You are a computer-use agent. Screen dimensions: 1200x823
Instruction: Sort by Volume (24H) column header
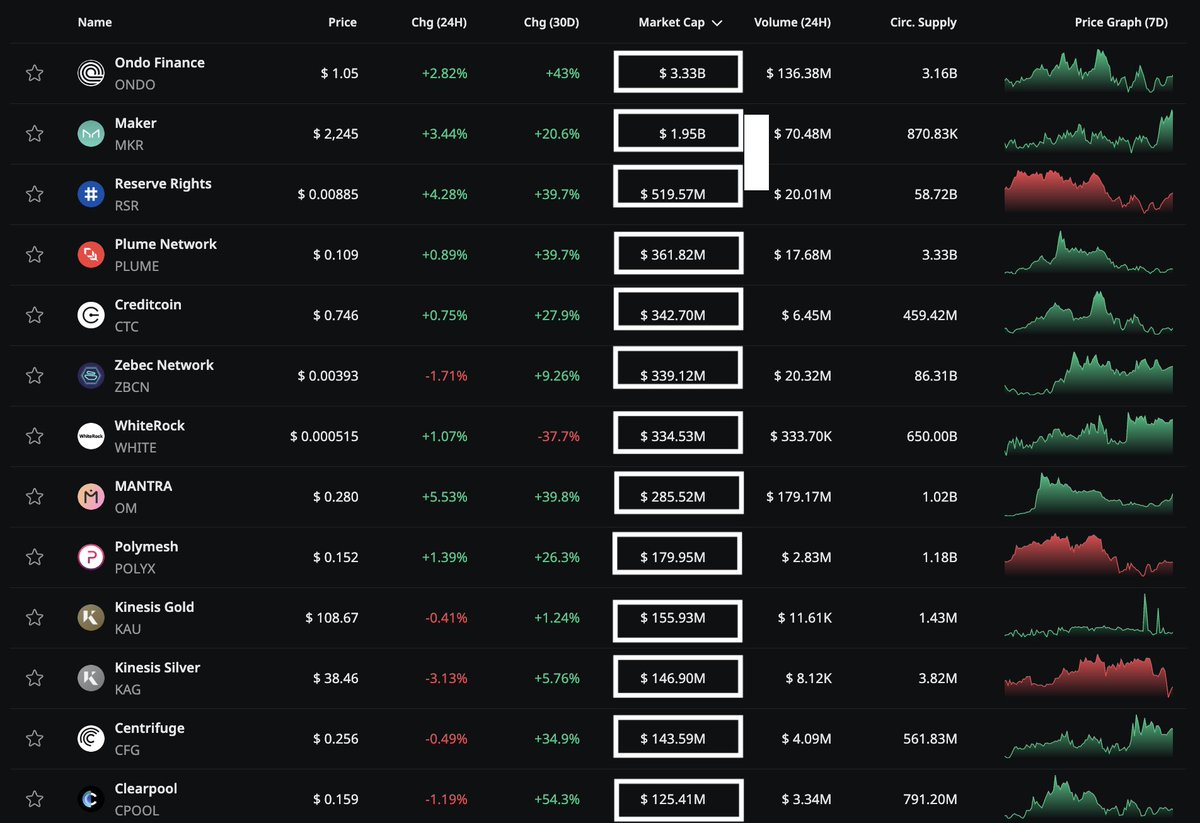(x=792, y=22)
